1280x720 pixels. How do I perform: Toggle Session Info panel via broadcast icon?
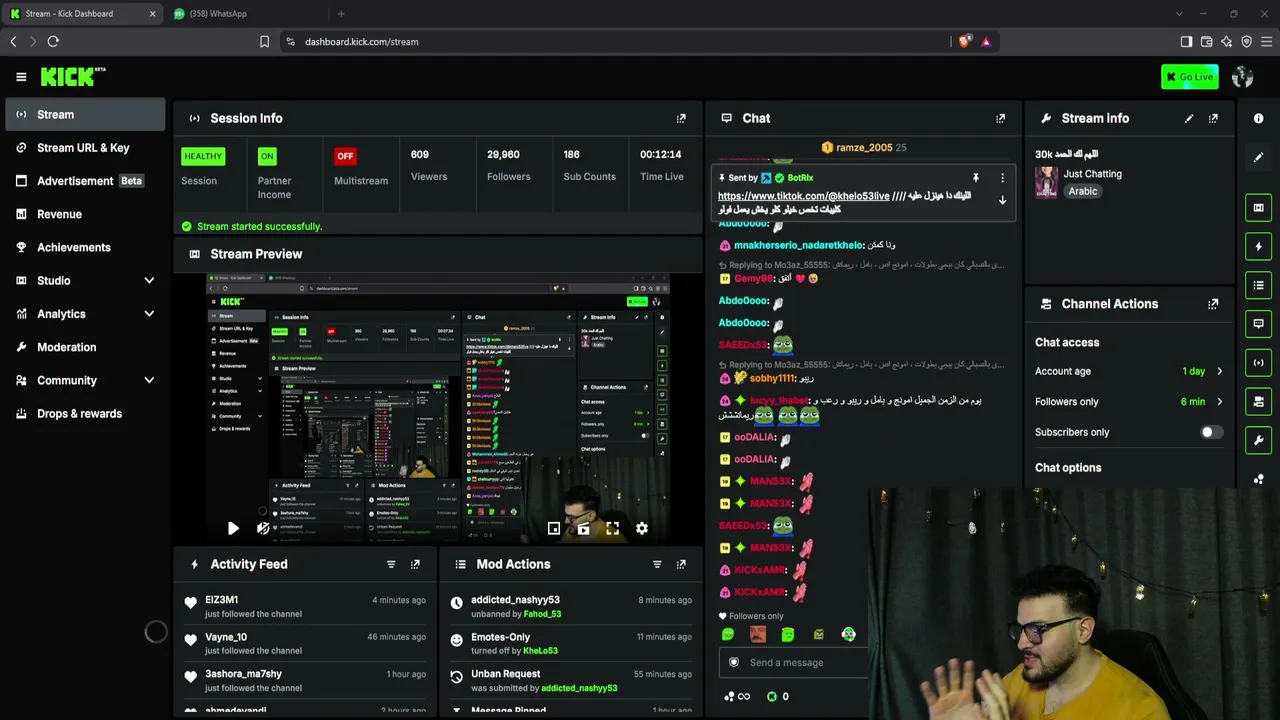point(1258,363)
